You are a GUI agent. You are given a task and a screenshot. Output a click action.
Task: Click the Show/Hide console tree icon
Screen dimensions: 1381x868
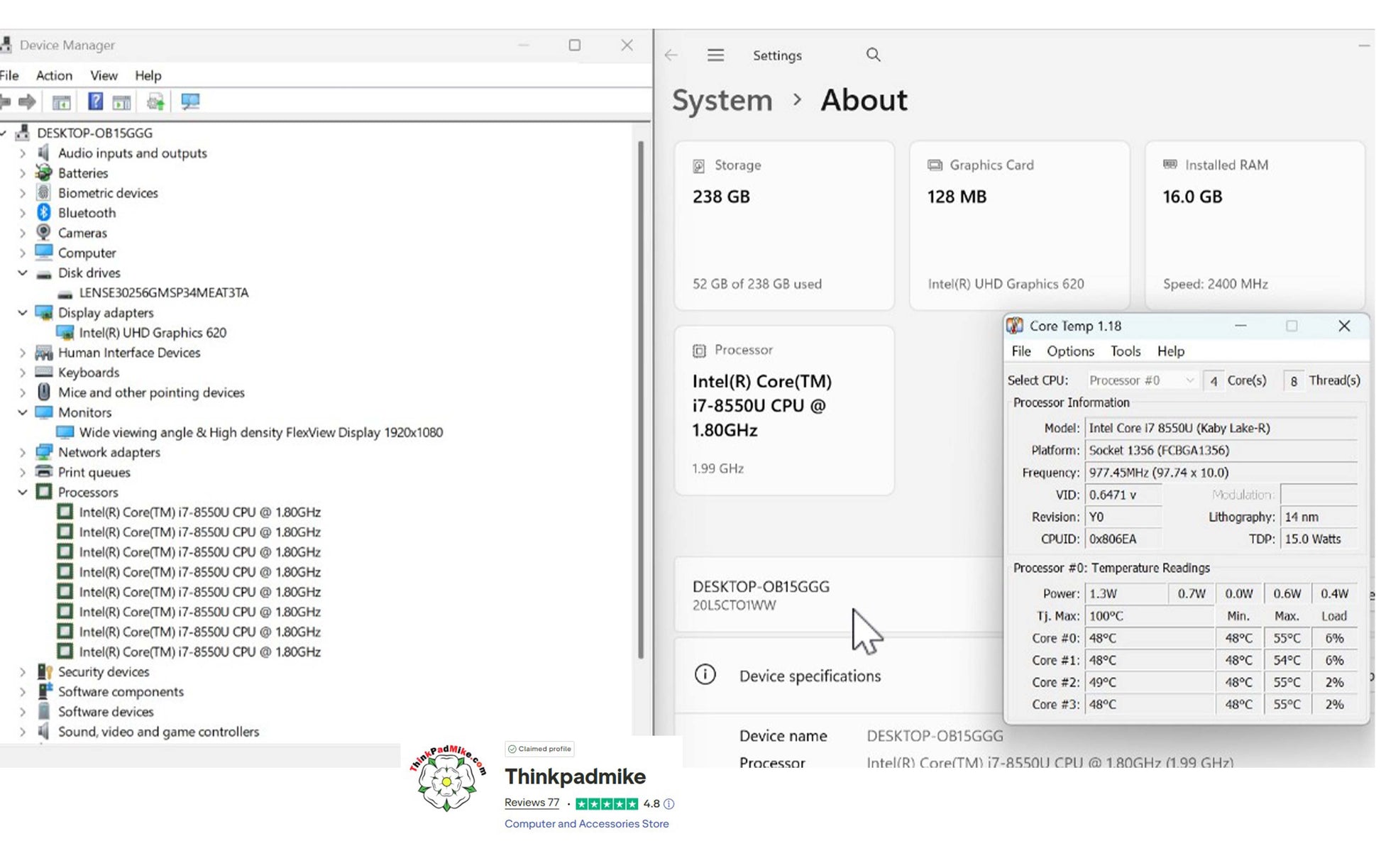(x=62, y=102)
